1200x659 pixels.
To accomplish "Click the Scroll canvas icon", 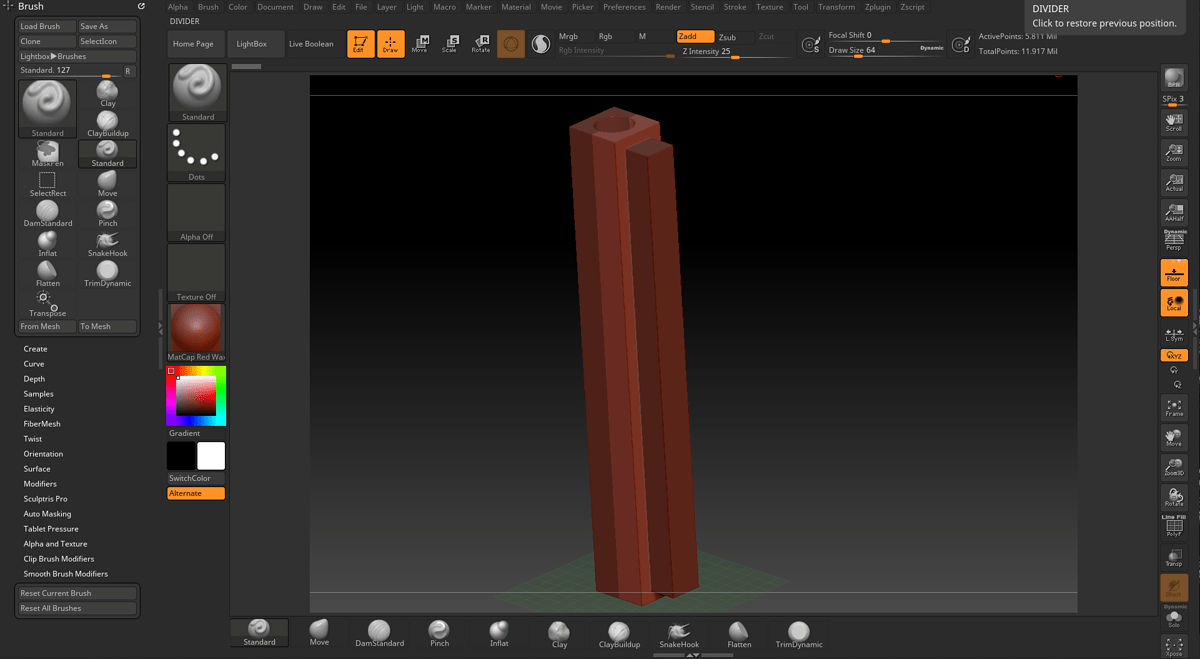I will (1174, 122).
